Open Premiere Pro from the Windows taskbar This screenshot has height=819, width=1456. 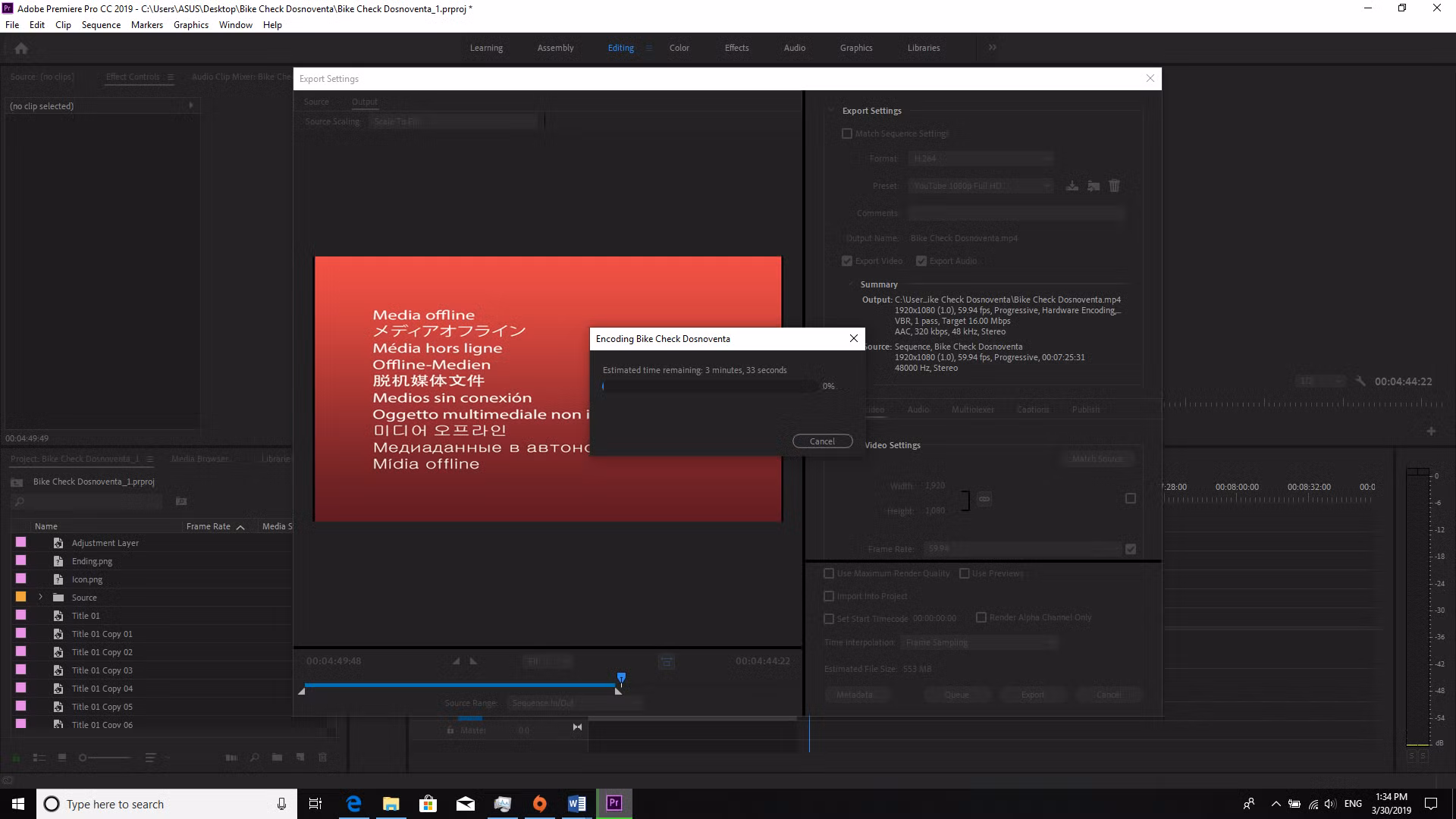point(613,804)
